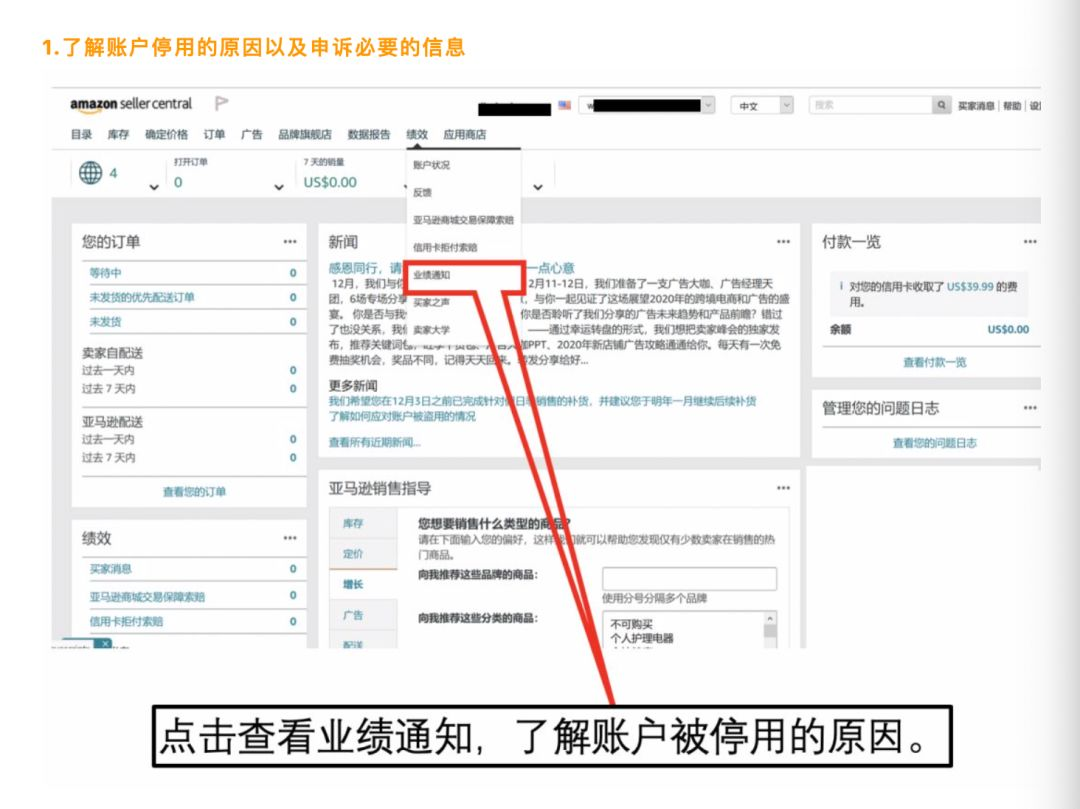Image resolution: width=1080 pixels, height=809 pixels.
Task: Open the 品牌旗舰店 menu
Action: (x=304, y=134)
